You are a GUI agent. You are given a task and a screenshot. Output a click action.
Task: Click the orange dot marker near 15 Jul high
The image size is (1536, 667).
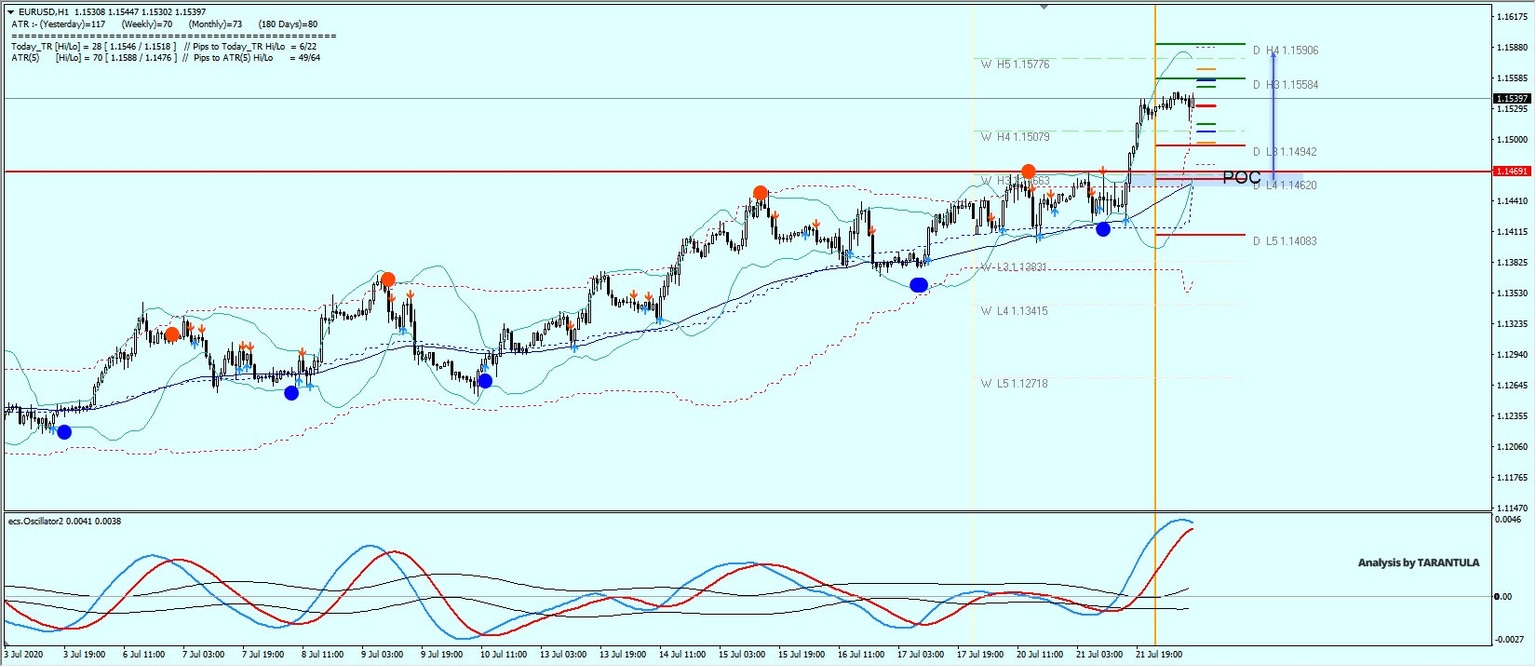click(x=759, y=190)
